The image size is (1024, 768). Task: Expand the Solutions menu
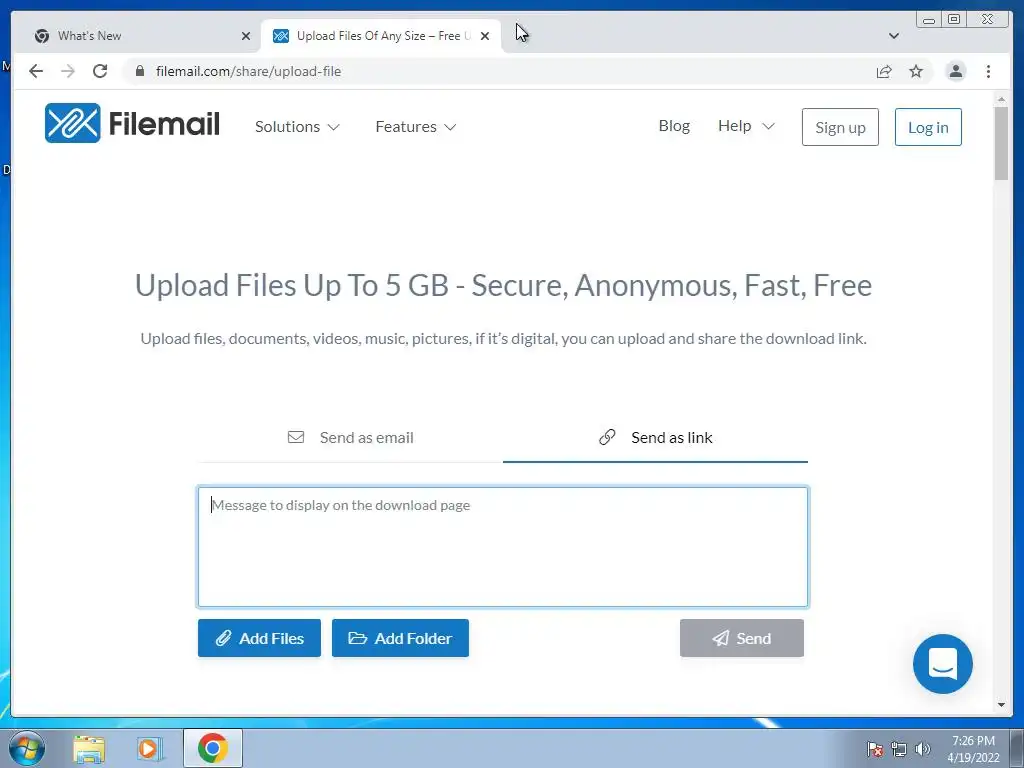click(297, 127)
